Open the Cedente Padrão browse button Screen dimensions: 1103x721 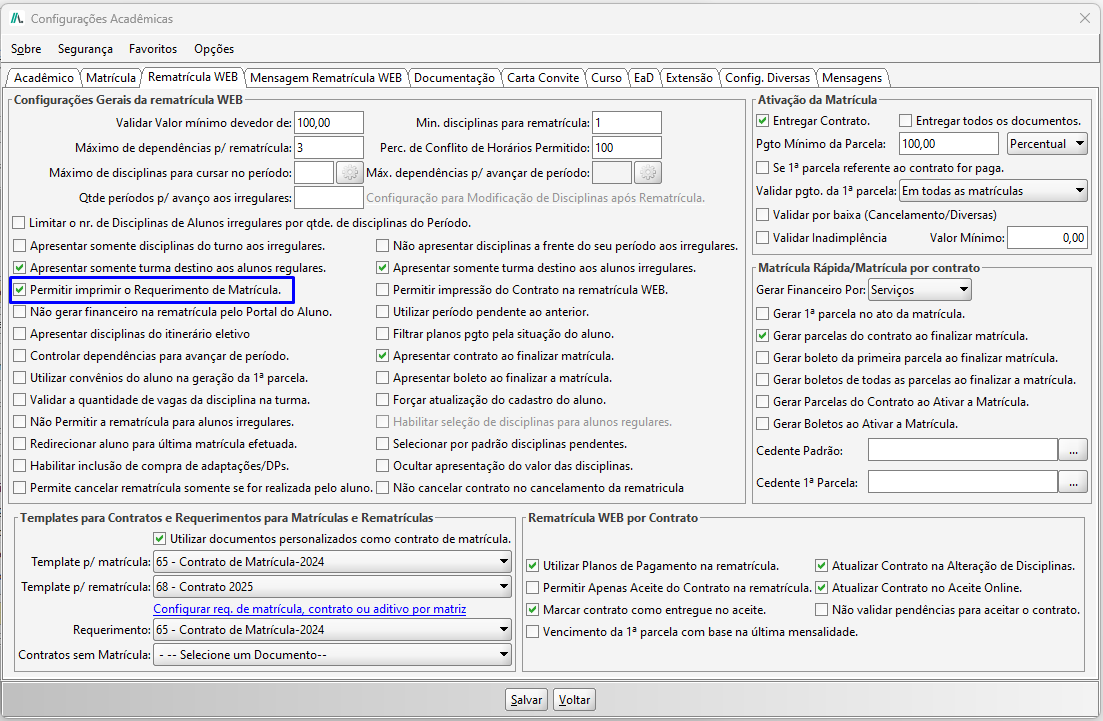pos(1073,450)
